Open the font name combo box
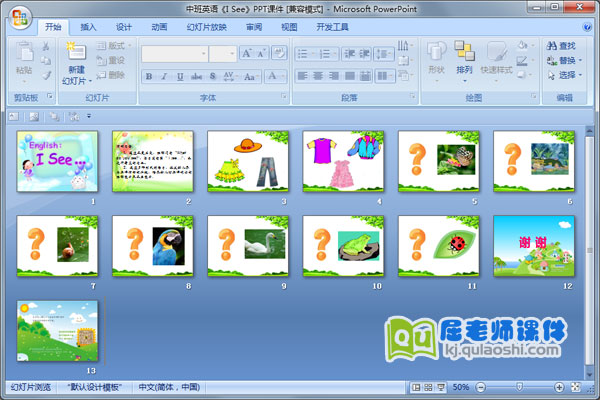The height and width of the screenshot is (400, 600). (x=174, y=54)
